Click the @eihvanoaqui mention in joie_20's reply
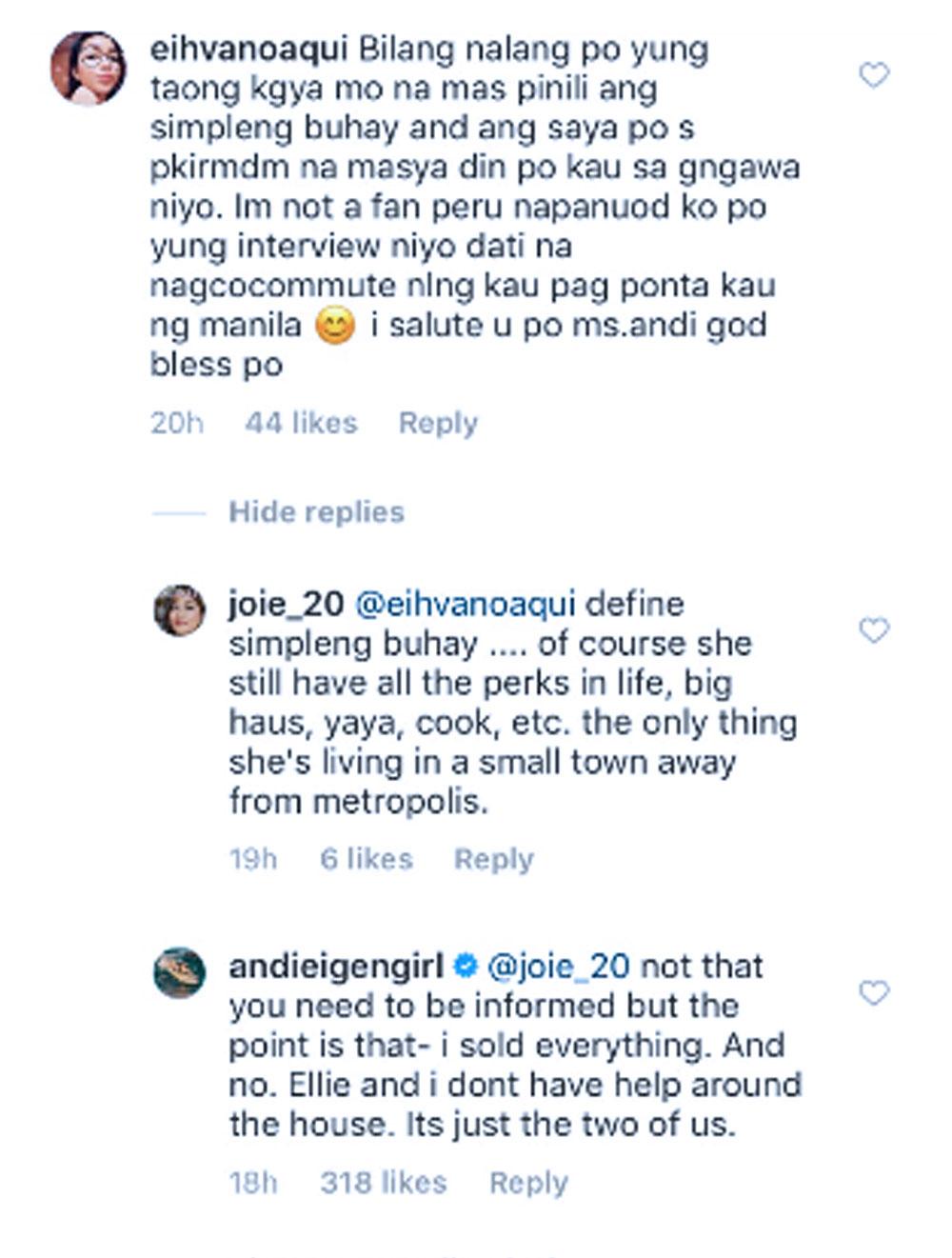 pyautogui.click(x=465, y=604)
